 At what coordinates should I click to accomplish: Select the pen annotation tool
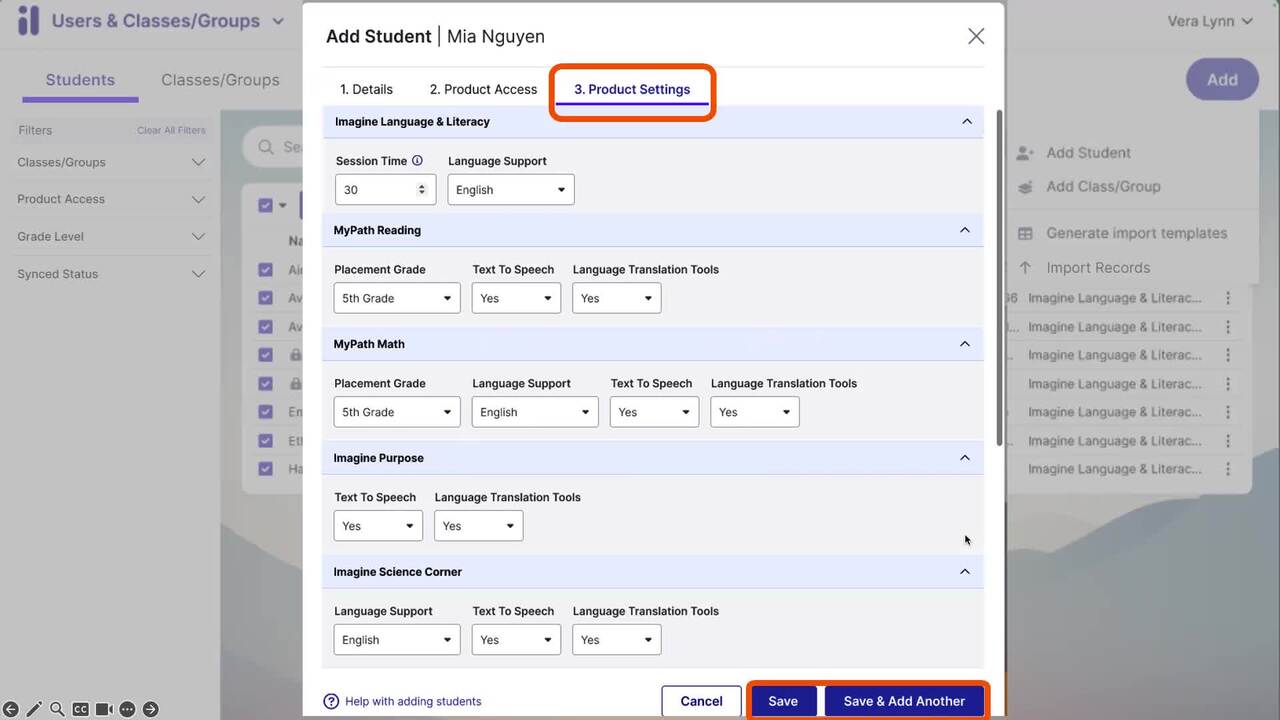coord(34,709)
